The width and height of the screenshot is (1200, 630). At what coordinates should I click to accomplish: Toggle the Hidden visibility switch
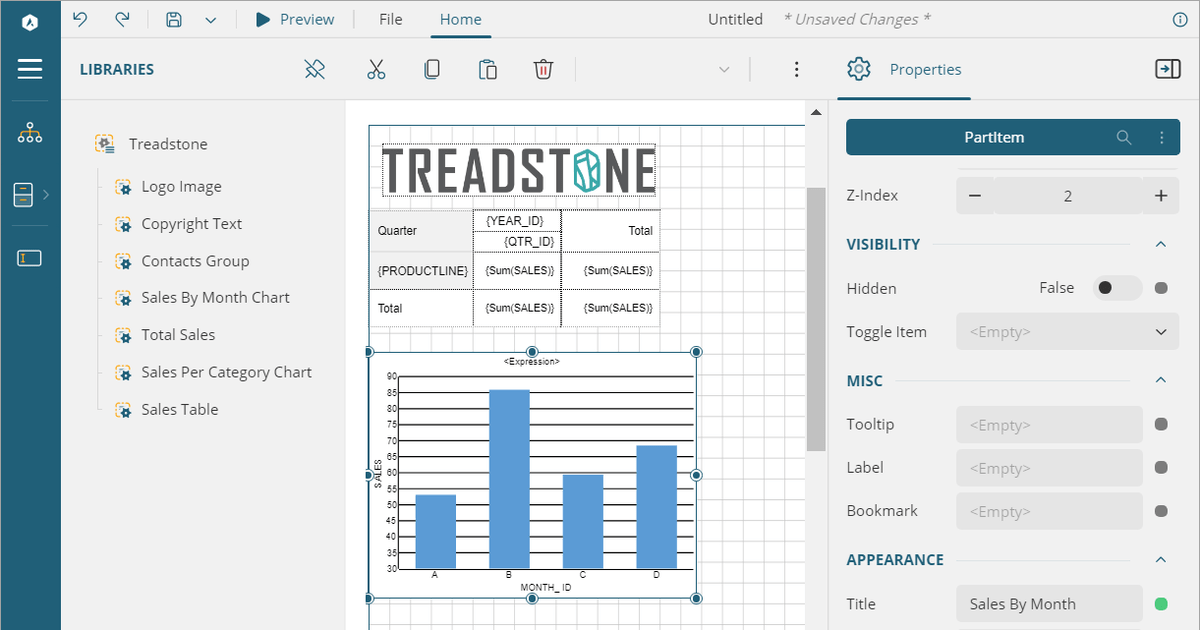coord(1115,288)
